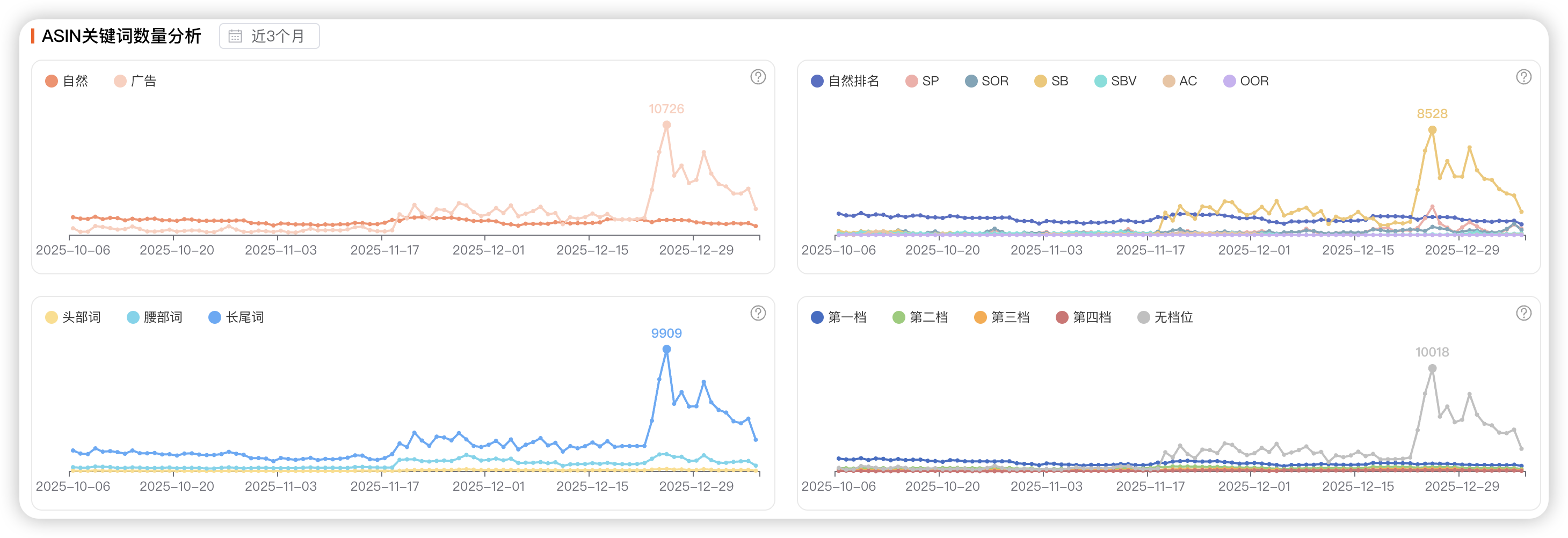Toggle the 广告 legend series
The image size is (1568, 538).
coord(135,81)
